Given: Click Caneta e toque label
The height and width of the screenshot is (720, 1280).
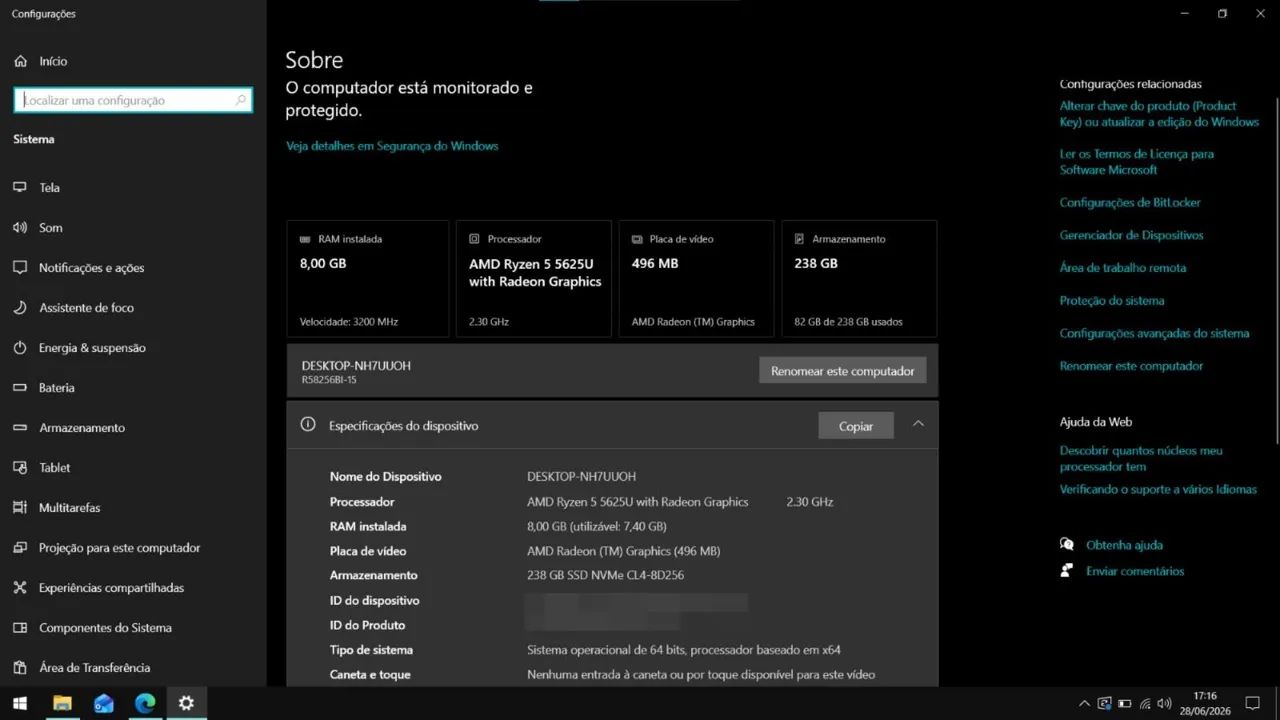Looking at the screenshot, I should click(x=370, y=674).
